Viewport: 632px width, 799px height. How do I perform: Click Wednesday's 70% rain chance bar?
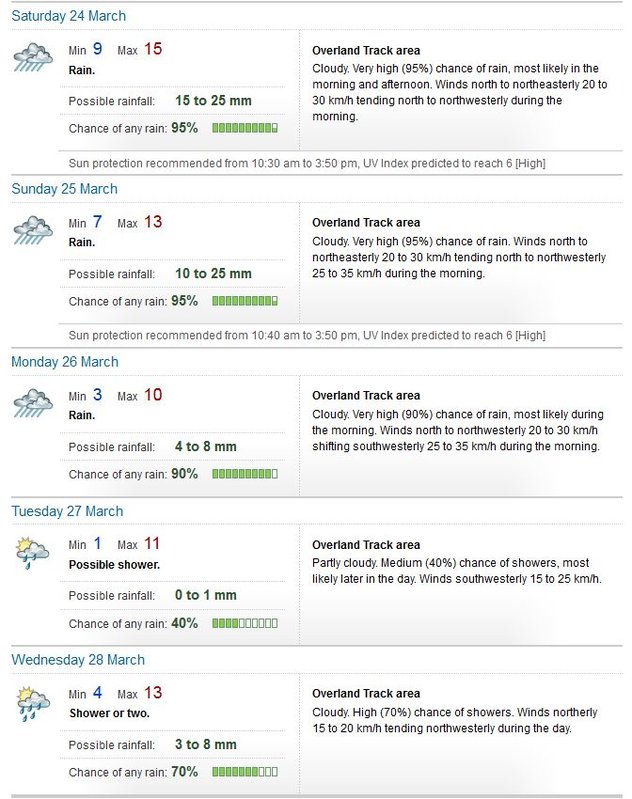pyautogui.click(x=245, y=772)
